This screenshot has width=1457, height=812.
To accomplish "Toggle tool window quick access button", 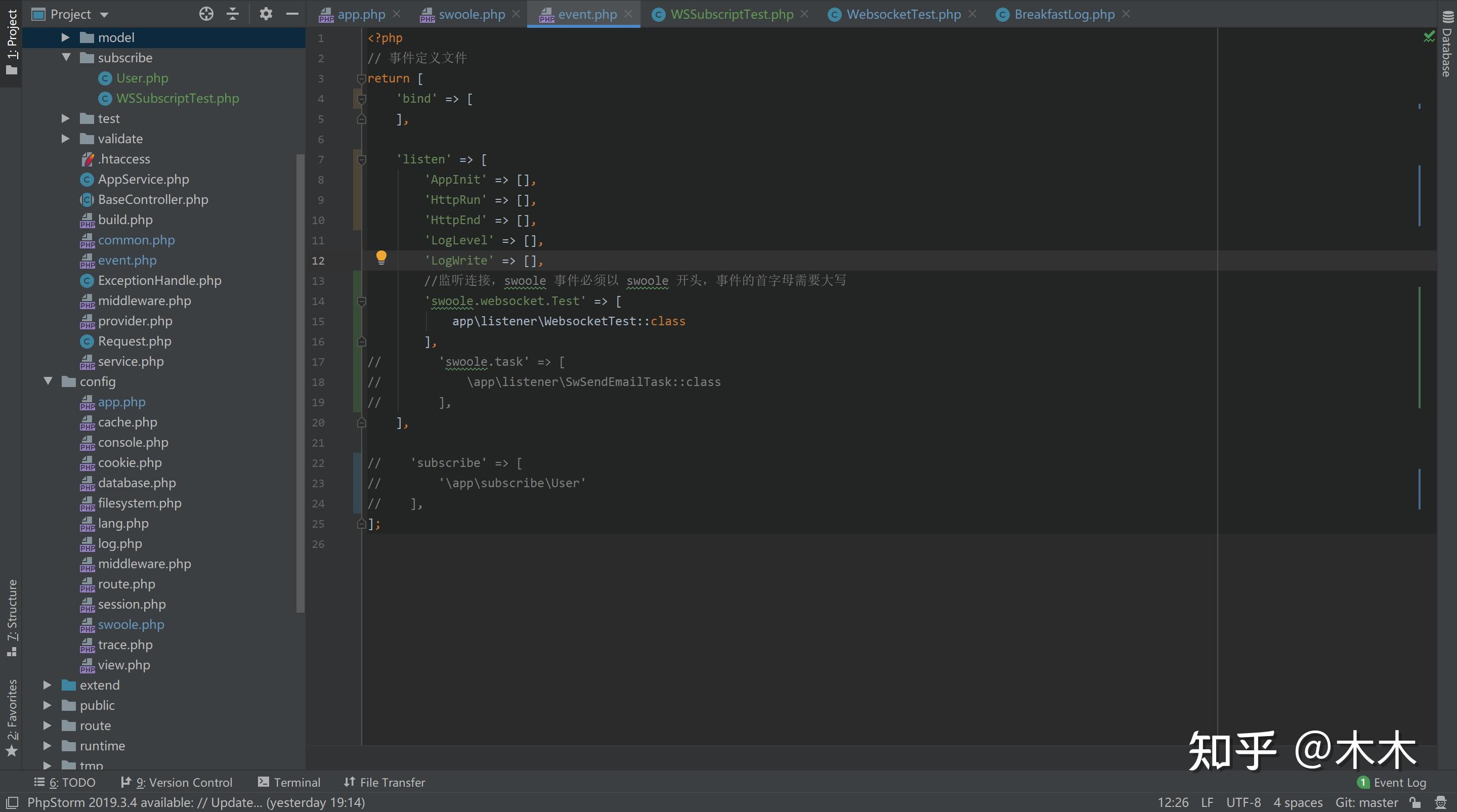I will pos(12,802).
